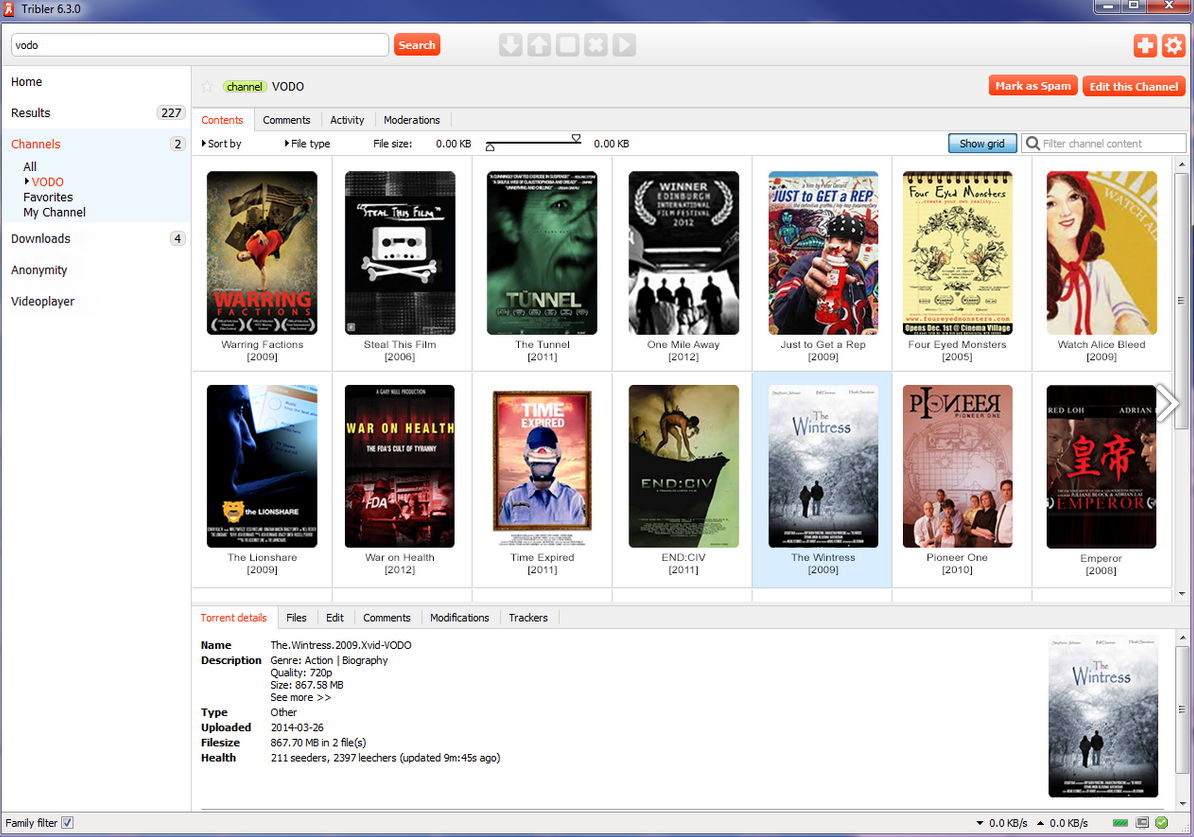Click the play toolbar icon
The height and width of the screenshot is (837, 1194).
click(x=624, y=45)
